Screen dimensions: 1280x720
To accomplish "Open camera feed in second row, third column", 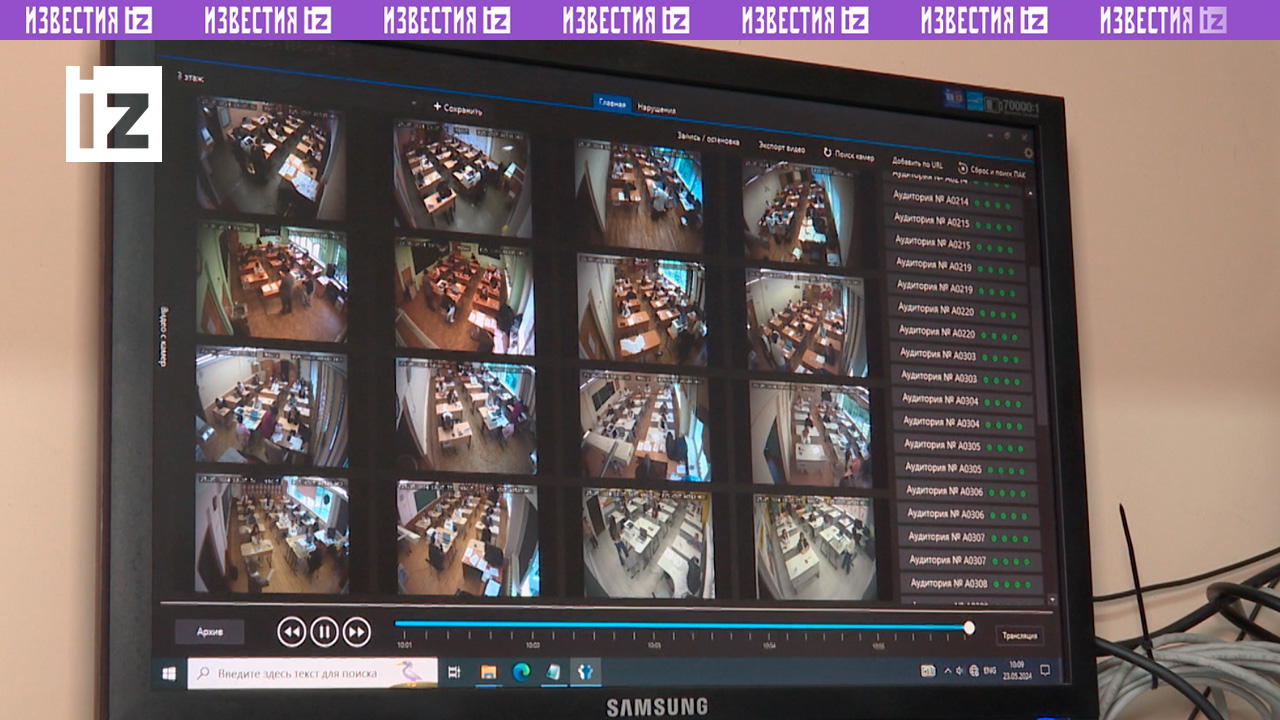I will coord(641,309).
